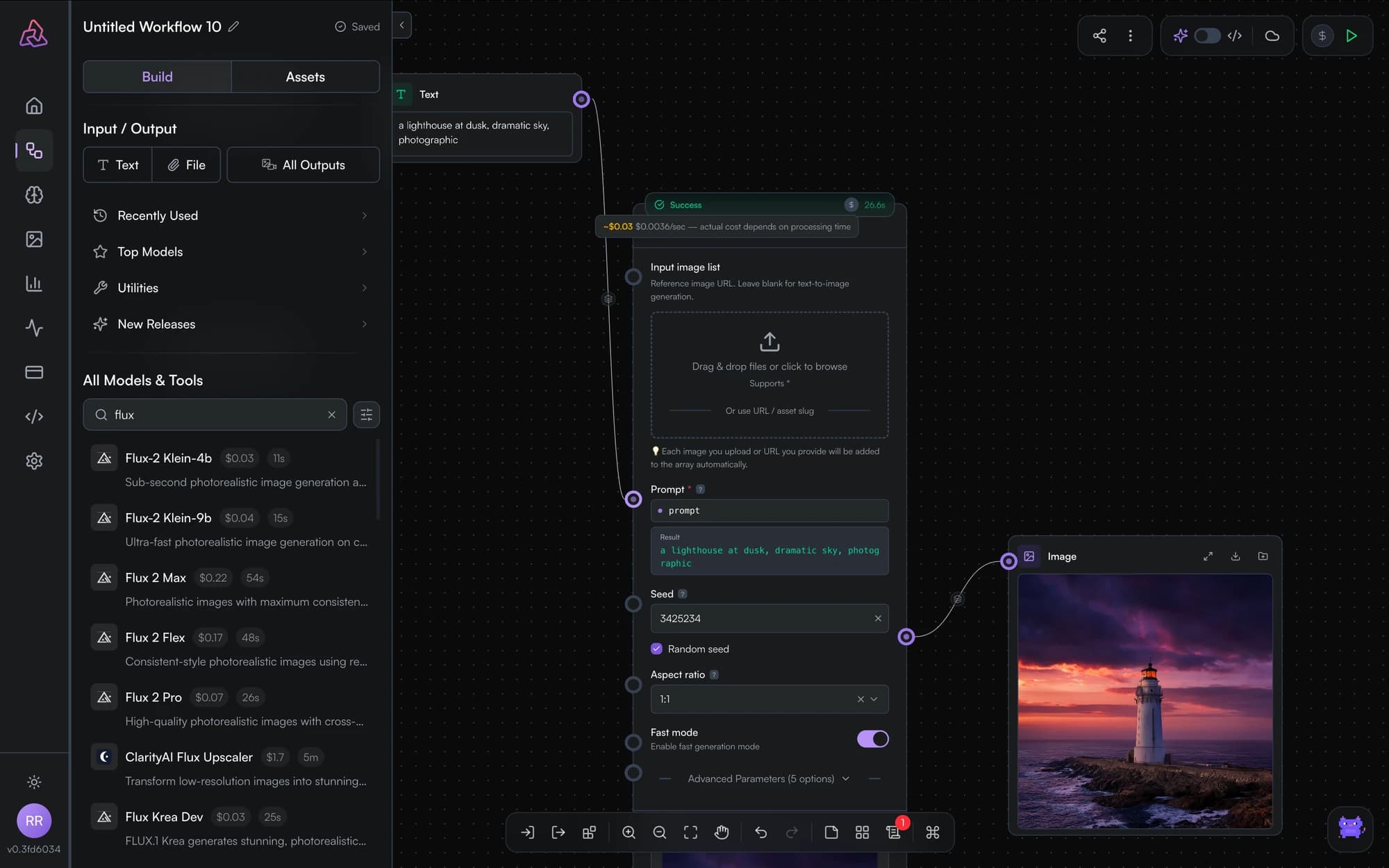Open the RR user avatar
This screenshot has height=868, width=1389.
(x=34, y=821)
